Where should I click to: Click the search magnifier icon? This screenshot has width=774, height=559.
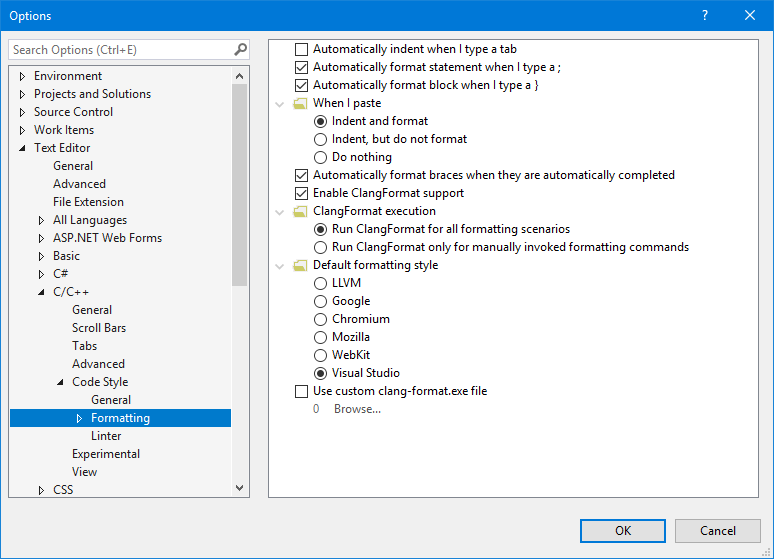tap(240, 49)
